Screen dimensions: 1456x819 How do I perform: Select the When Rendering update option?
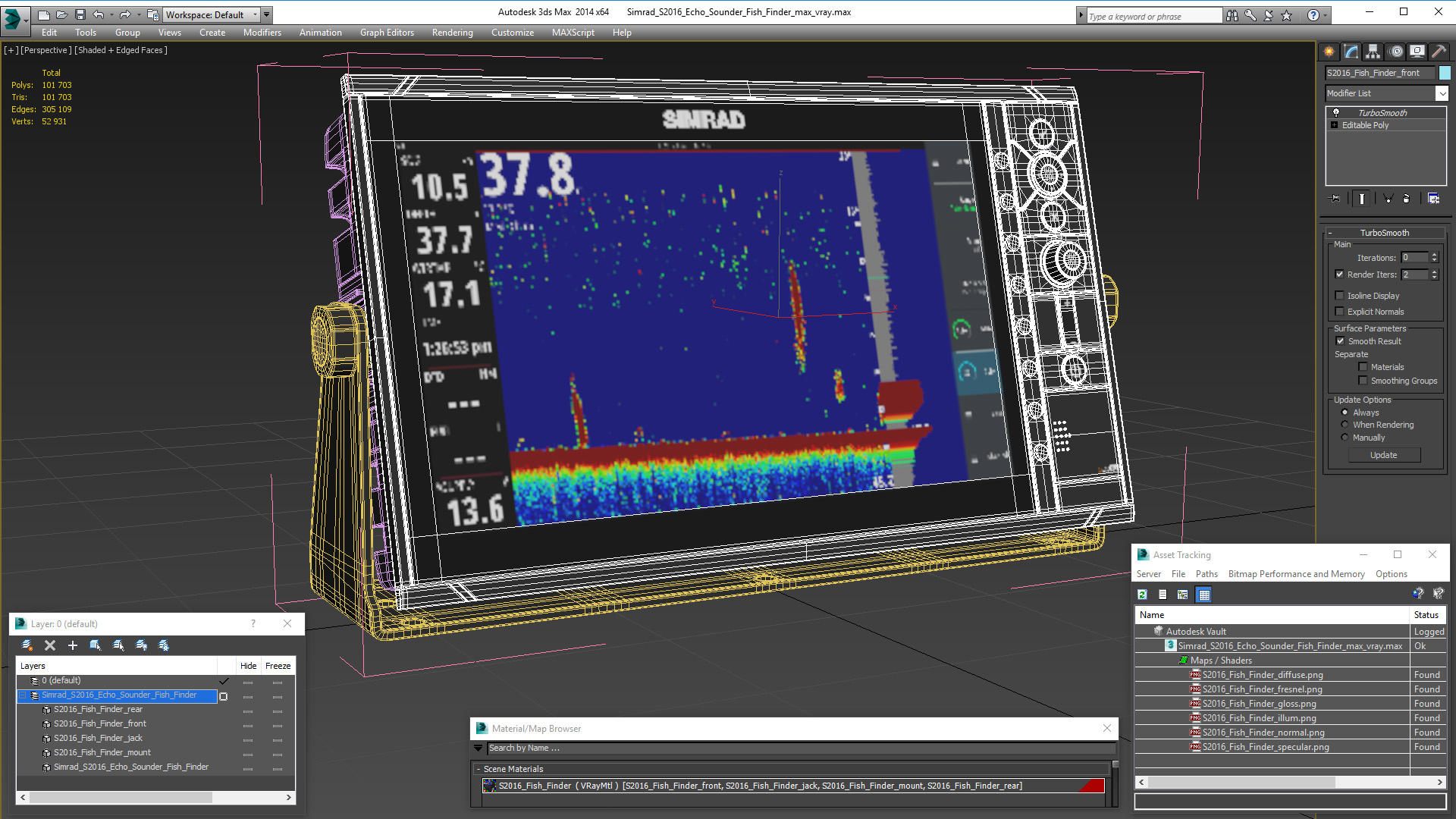pos(1345,425)
